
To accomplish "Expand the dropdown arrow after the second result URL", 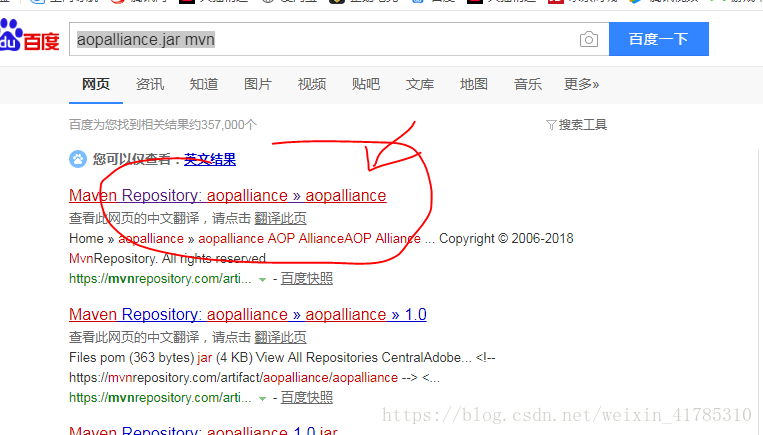I will coord(262,399).
